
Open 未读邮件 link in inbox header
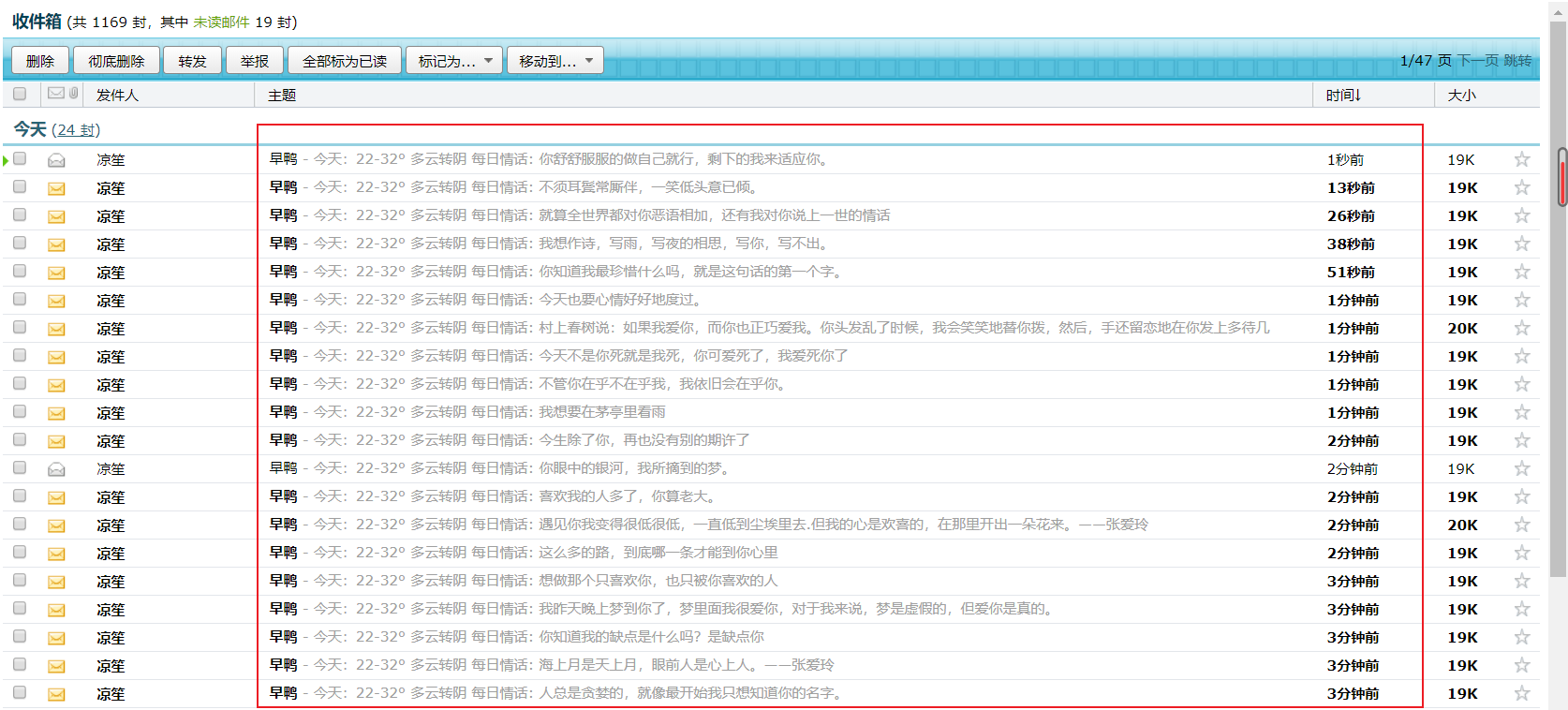(x=221, y=22)
